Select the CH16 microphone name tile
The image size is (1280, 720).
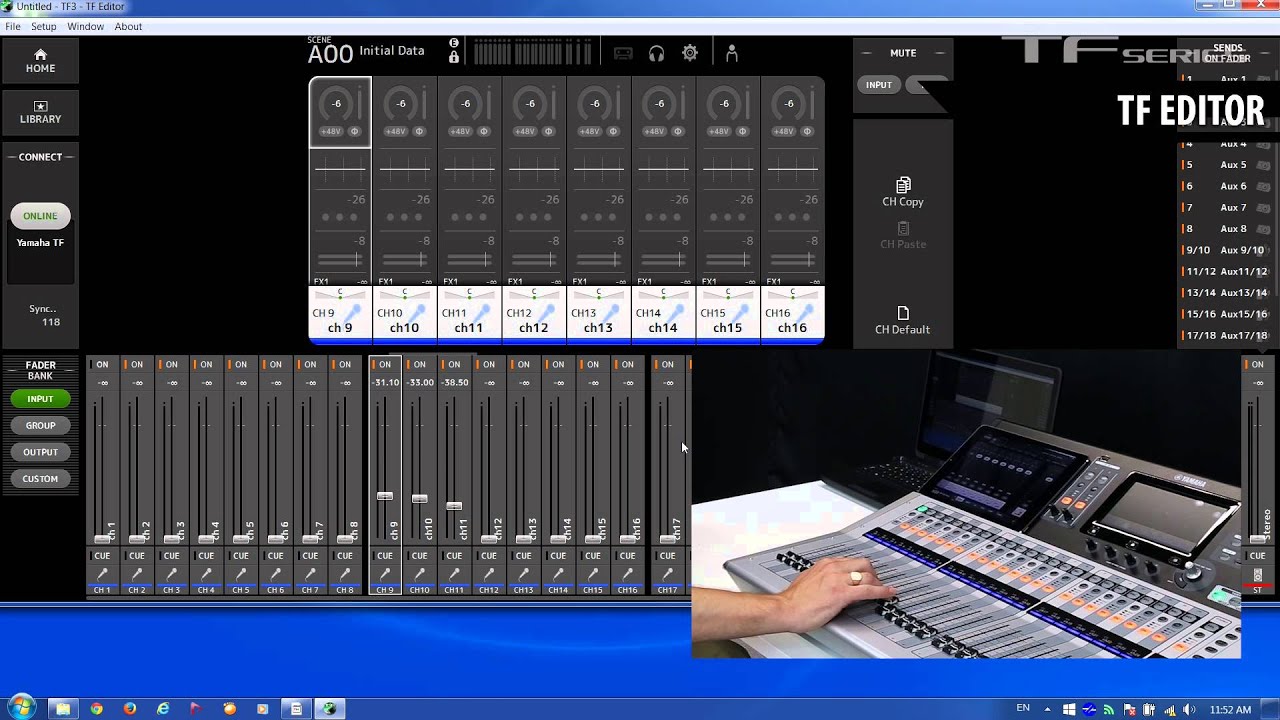[x=792, y=313]
